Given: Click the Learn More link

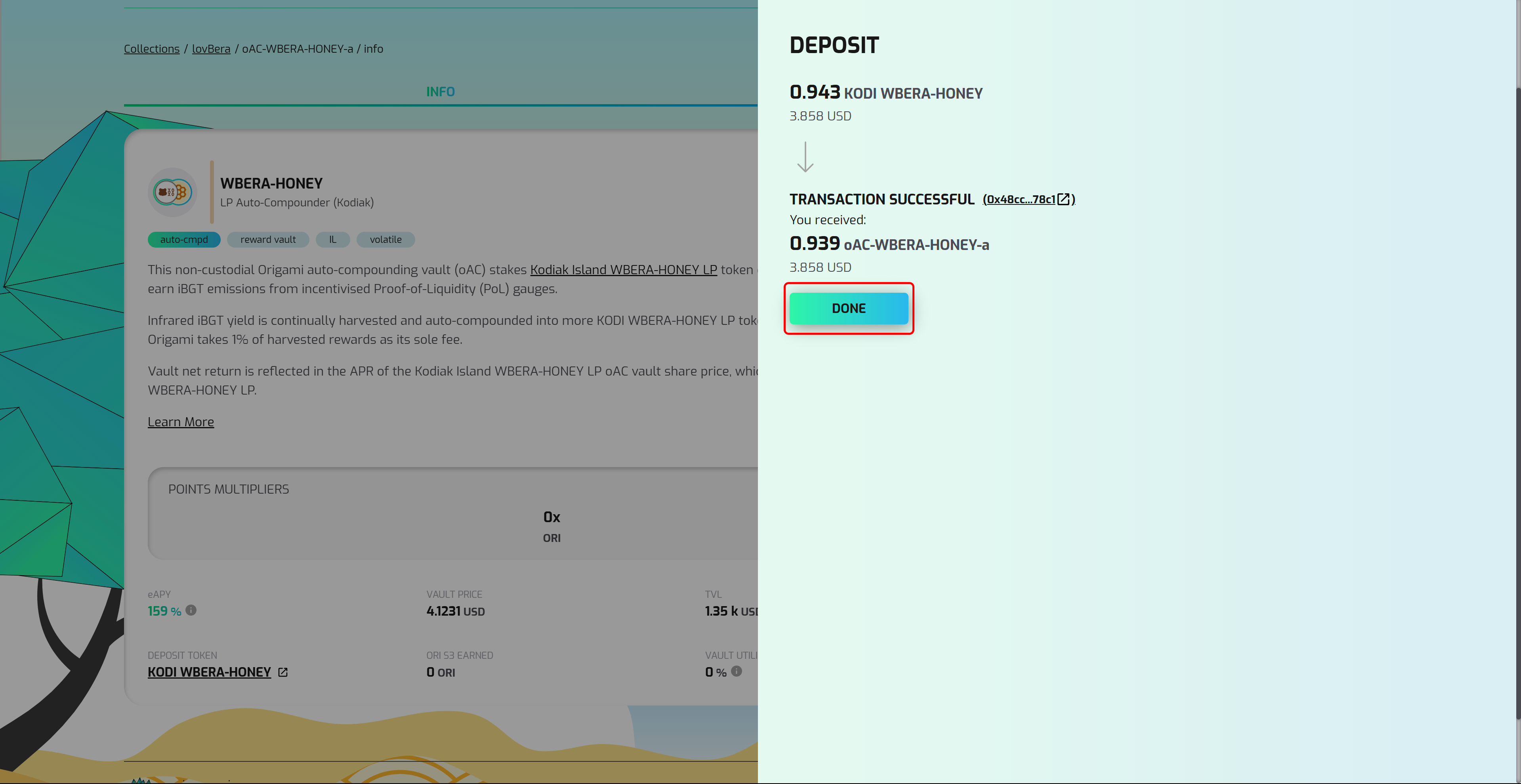Looking at the screenshot, I should pos(181,422).
